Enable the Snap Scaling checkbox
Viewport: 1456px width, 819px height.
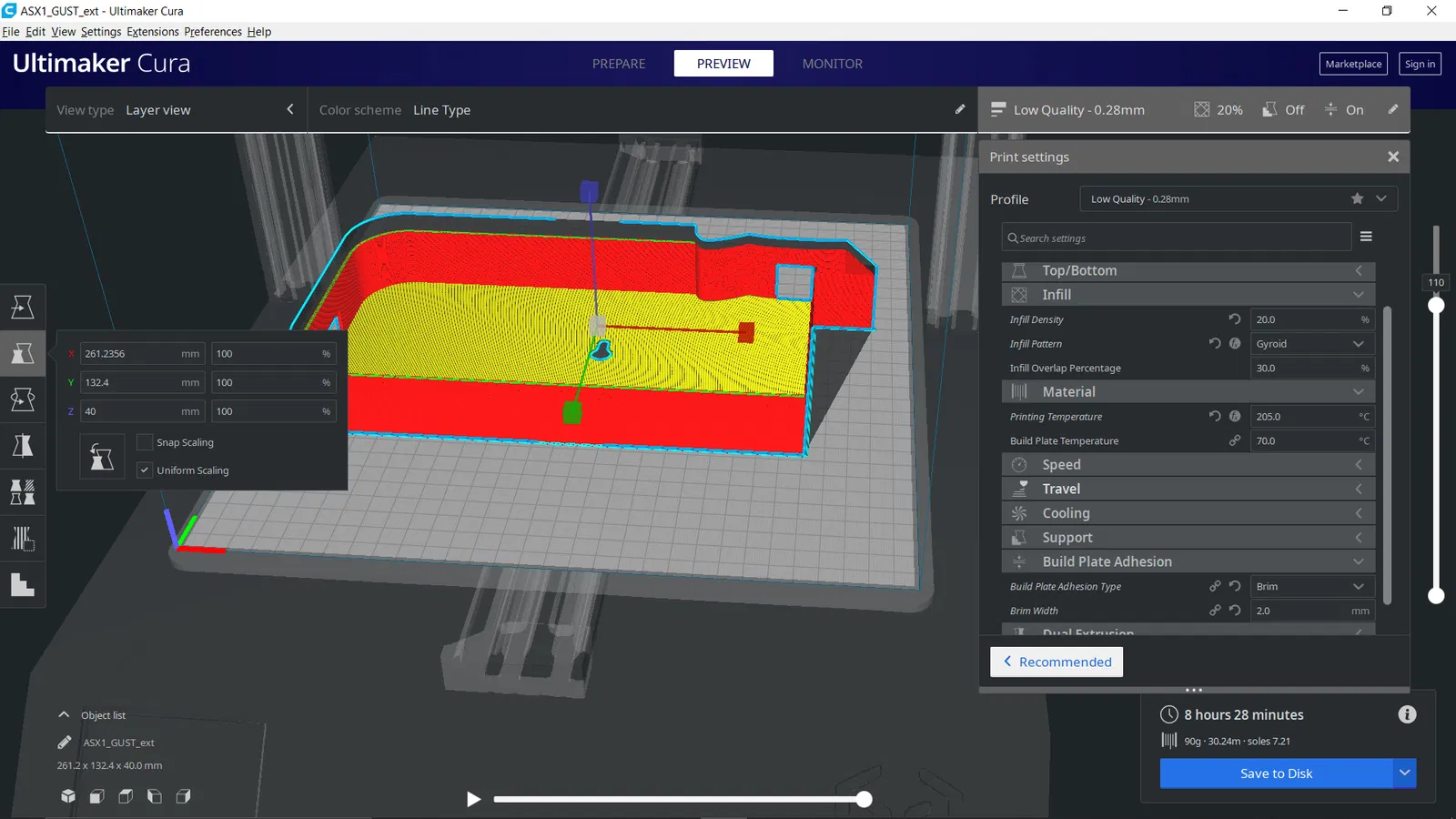click(x=144, y=442)
